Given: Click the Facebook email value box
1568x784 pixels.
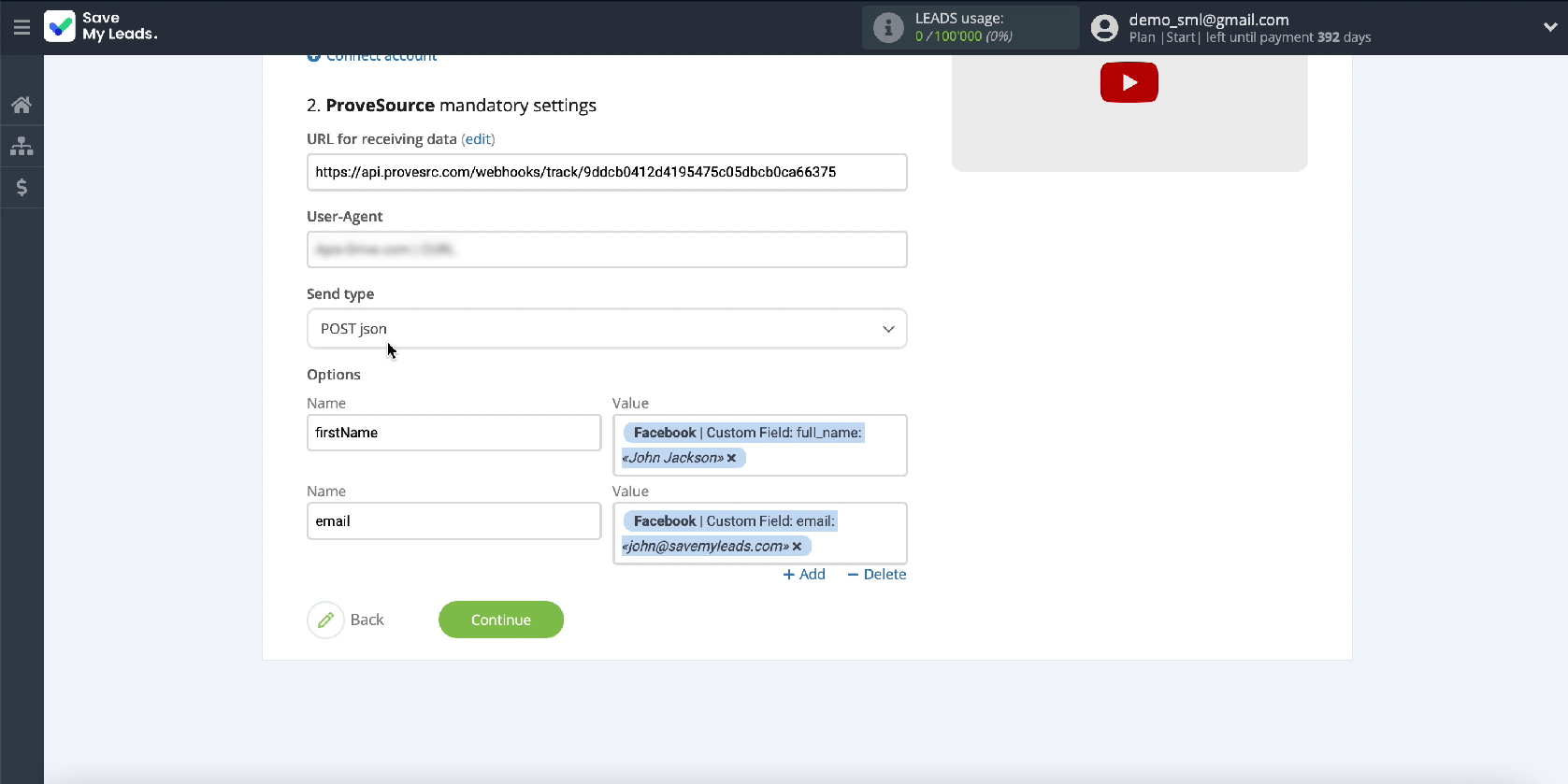Looking at the screenshot, I should 759,534.
